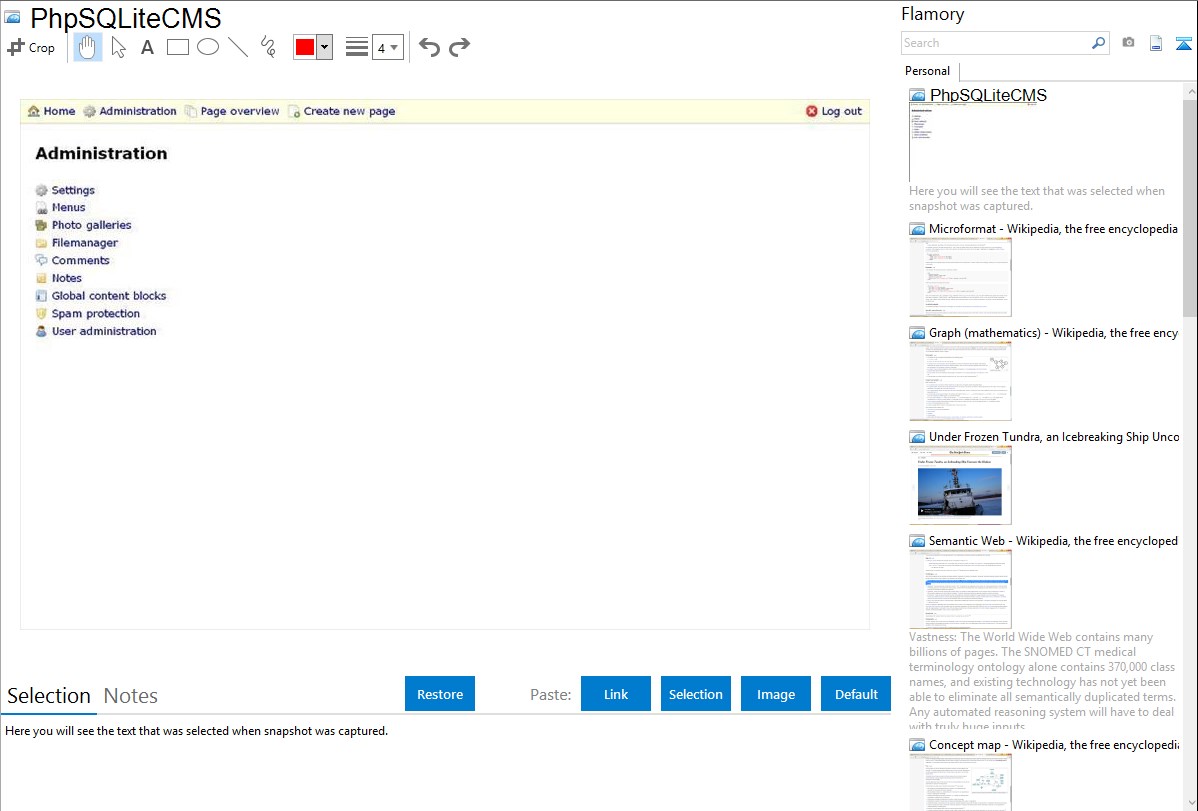Screen dimensions: 1198x811
Task: Open the color picker dropdown arrow
Action: [325, 47]
